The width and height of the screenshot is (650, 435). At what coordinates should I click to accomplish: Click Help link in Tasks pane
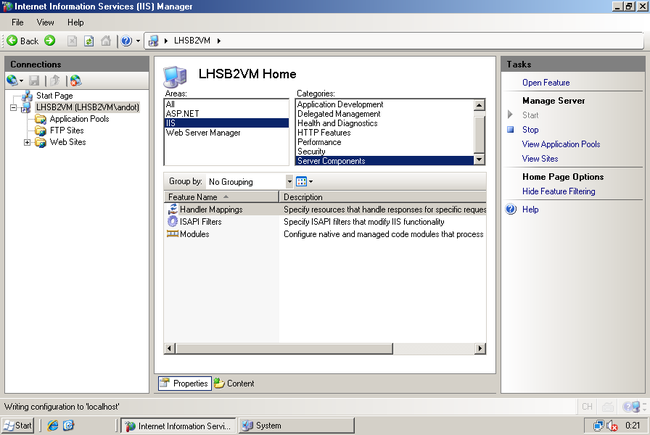pos(530,210)
